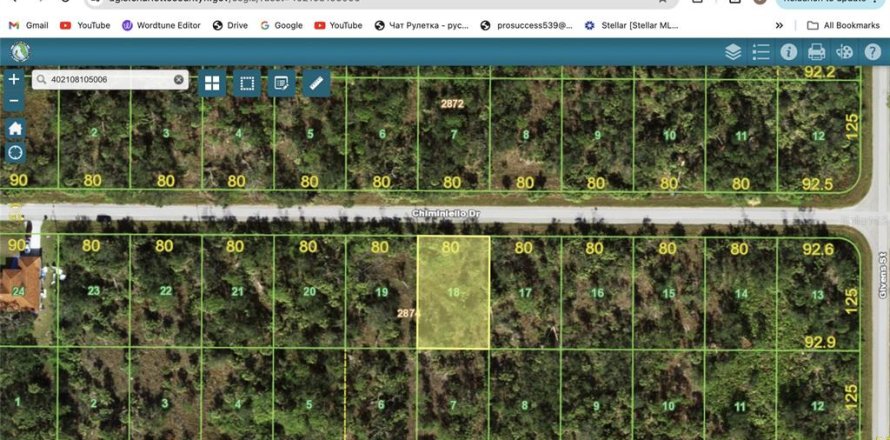The height and width of the screenshot is (440, 890).
Task: Open the YouTube bookmark beside Google bookmark
Action: click(338, 26)
